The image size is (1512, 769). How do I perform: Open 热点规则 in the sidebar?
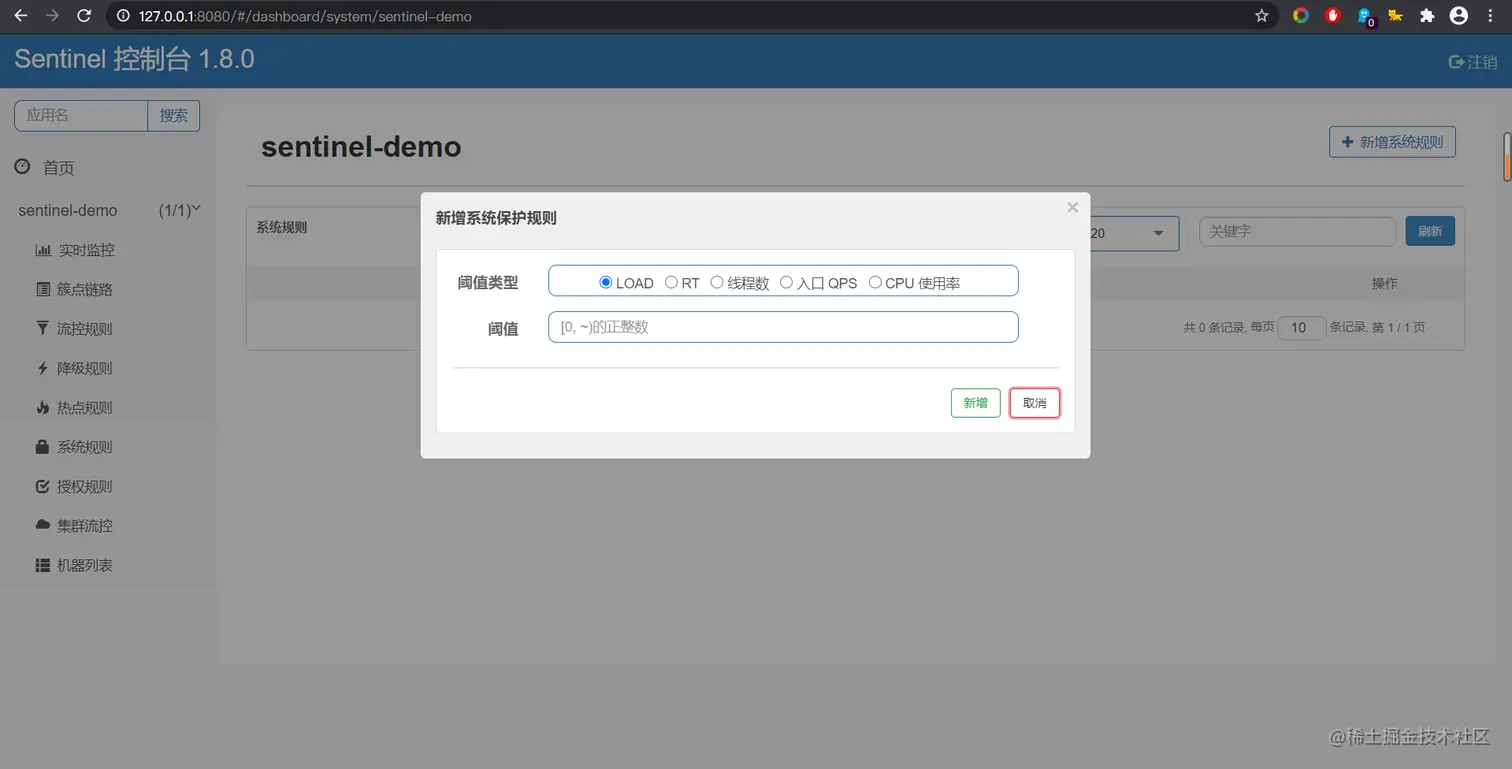(74, 407)
